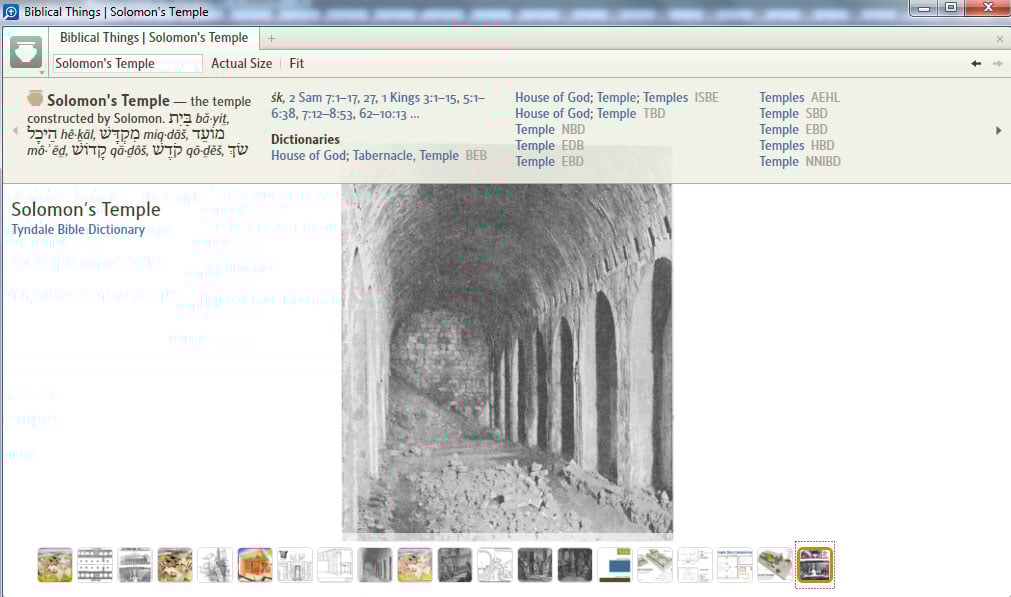The image size is (1011, 597).
Task: Open the Tyndale Bible Dictionary link
Action: (77, 229)
